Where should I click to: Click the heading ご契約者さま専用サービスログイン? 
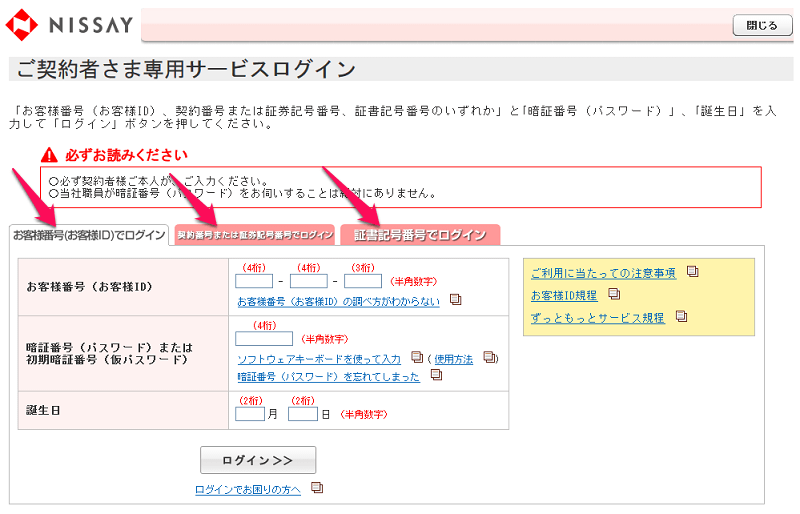[186, 69]
